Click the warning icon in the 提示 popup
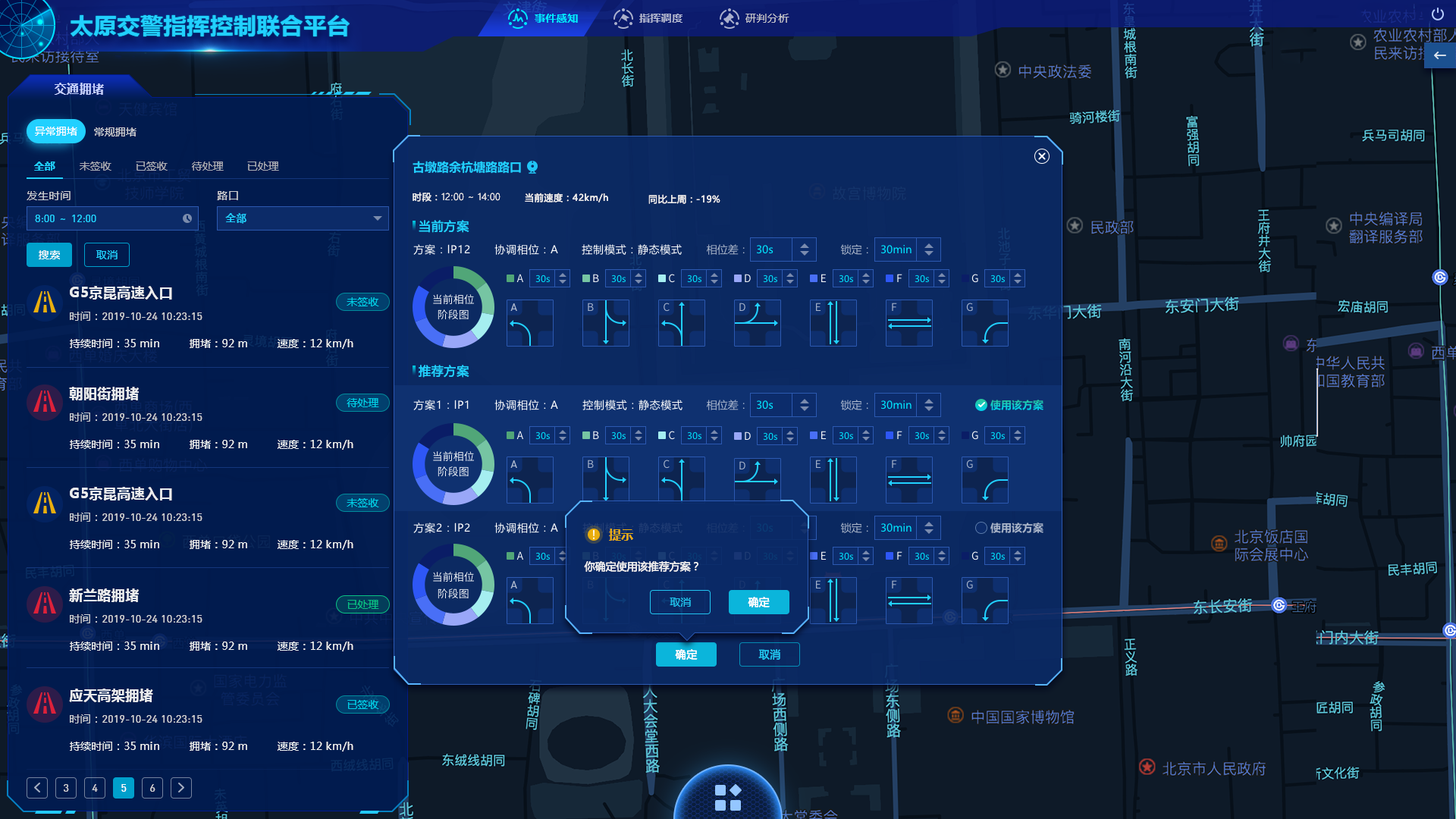Screen dimensions: 1456x819 [x=594, y=535]
